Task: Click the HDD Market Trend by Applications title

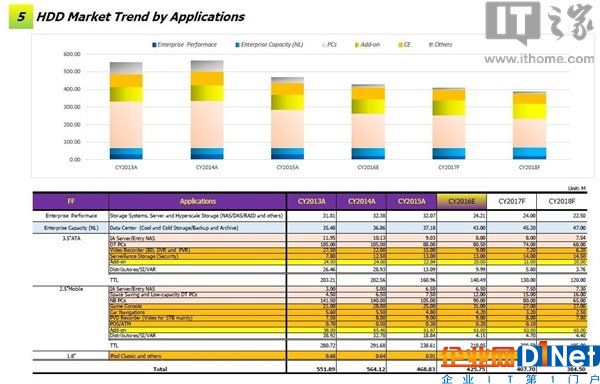Action: tap(140, 16)
